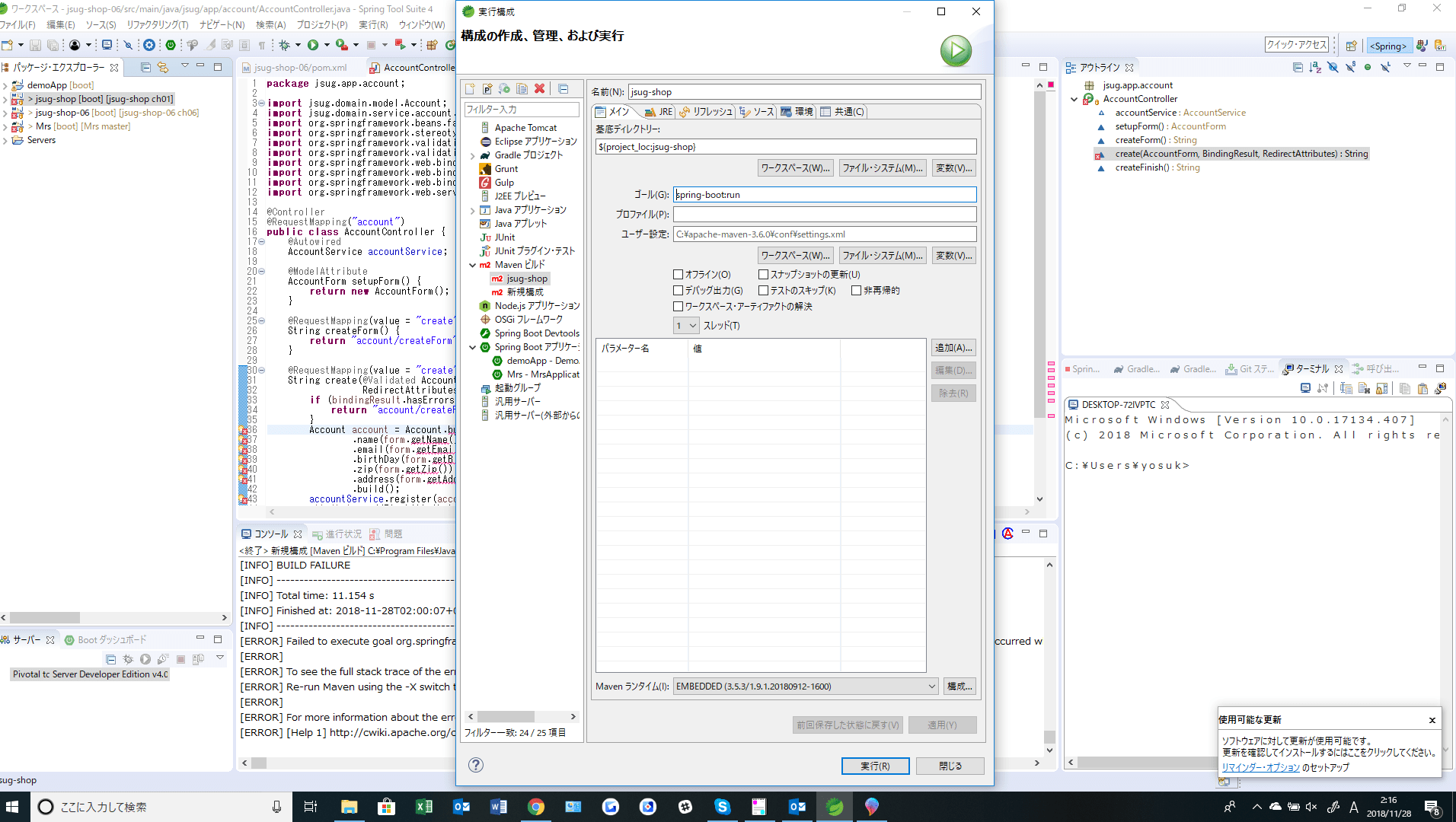1456x822 pixels.
Task: Sort the Outline members alphabetically
Action: coord(1315,68)
